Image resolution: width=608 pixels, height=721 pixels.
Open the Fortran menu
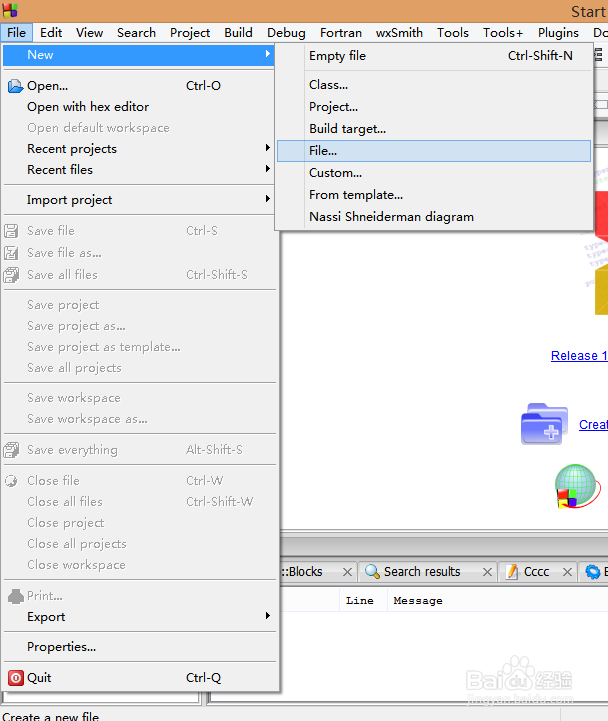(341, 33)
